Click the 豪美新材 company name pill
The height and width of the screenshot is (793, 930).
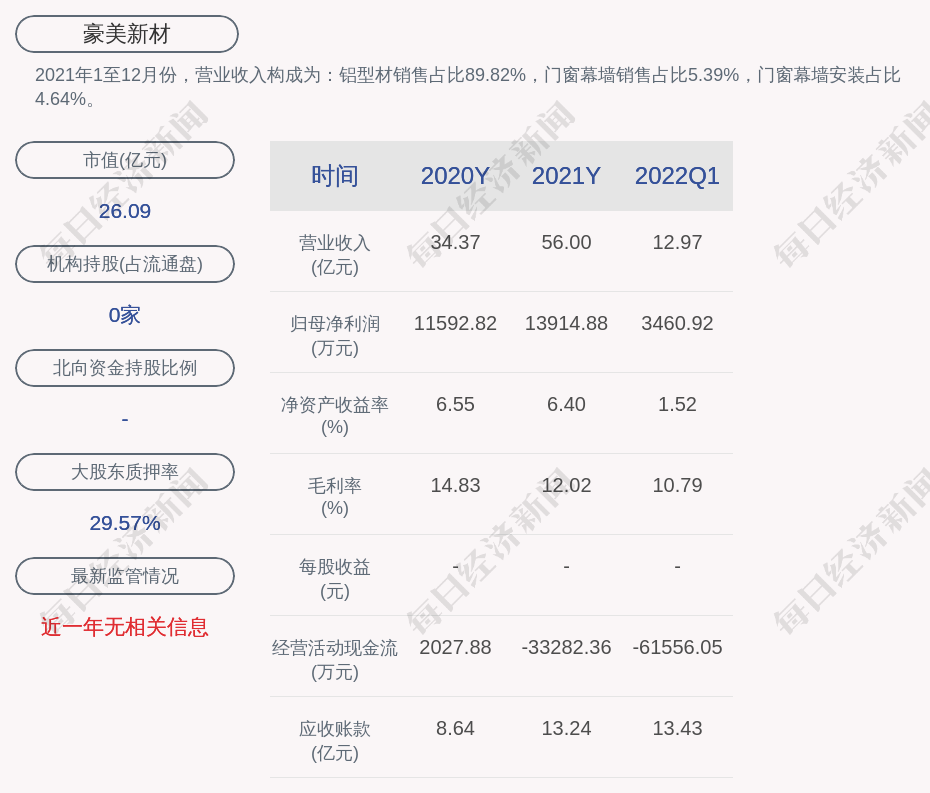coord(127,34)
